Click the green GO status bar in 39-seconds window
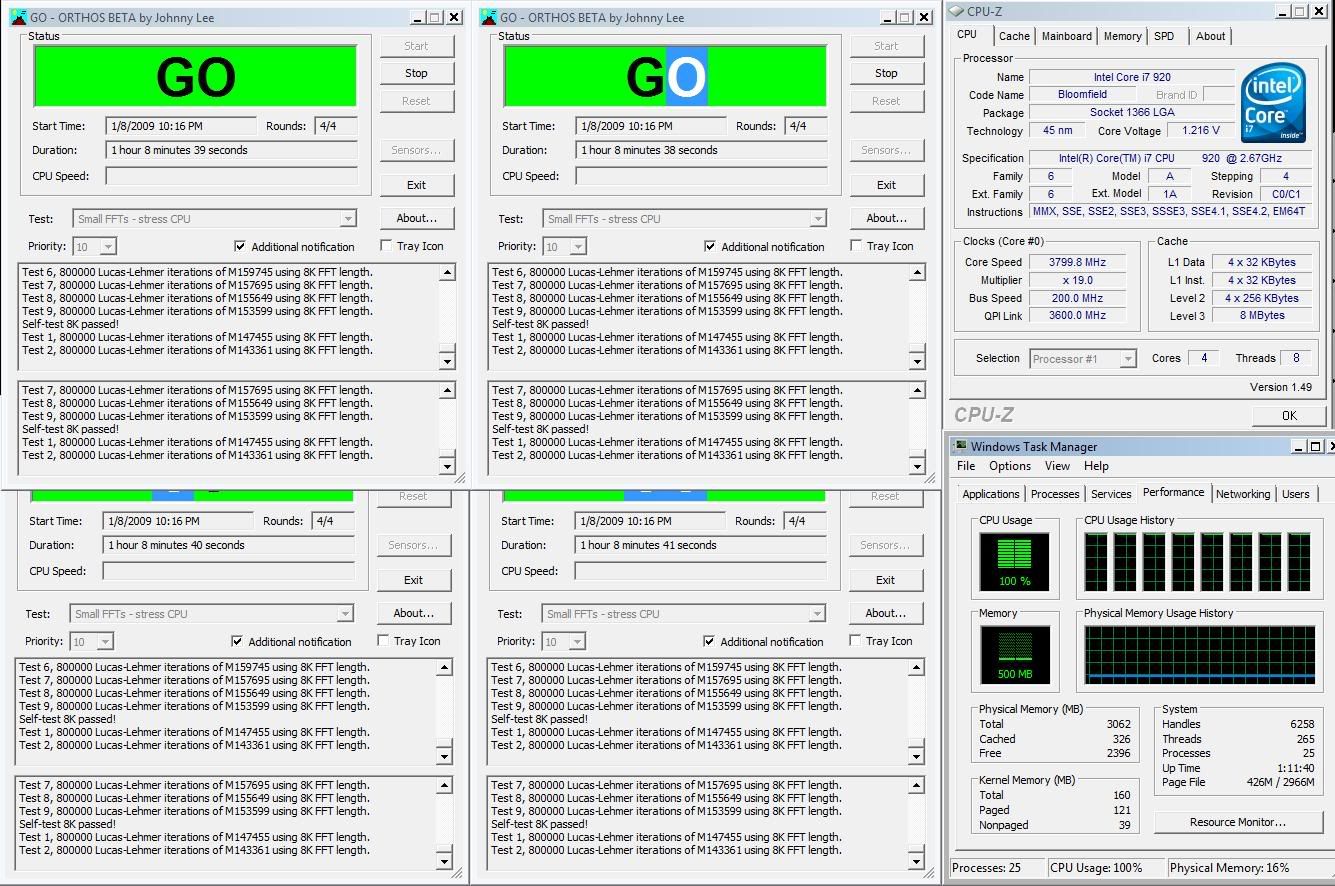The height and width of the screenshot is (886, 1335). click(195, 77)
